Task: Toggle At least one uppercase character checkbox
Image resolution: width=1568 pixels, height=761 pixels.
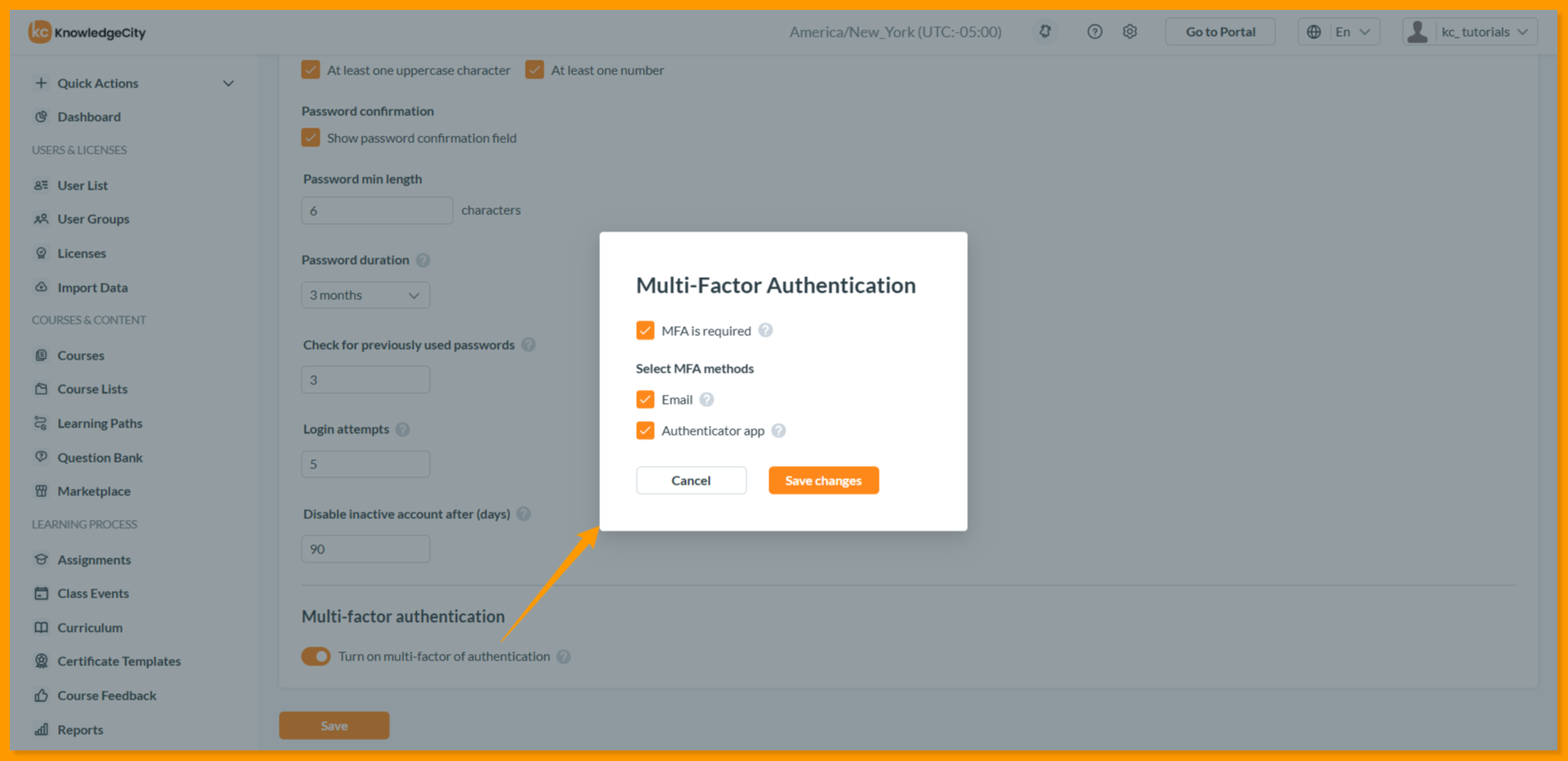Action: pyautogui.click(x=311, y=70)
